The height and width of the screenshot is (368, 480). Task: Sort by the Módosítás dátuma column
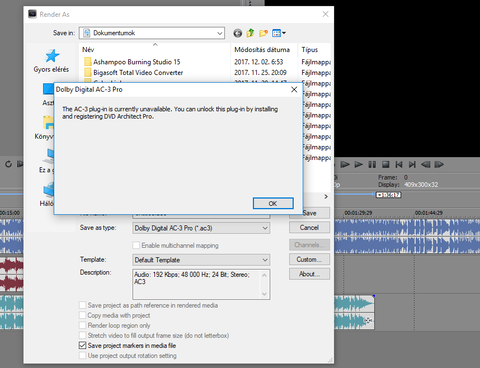pos(262,50)
